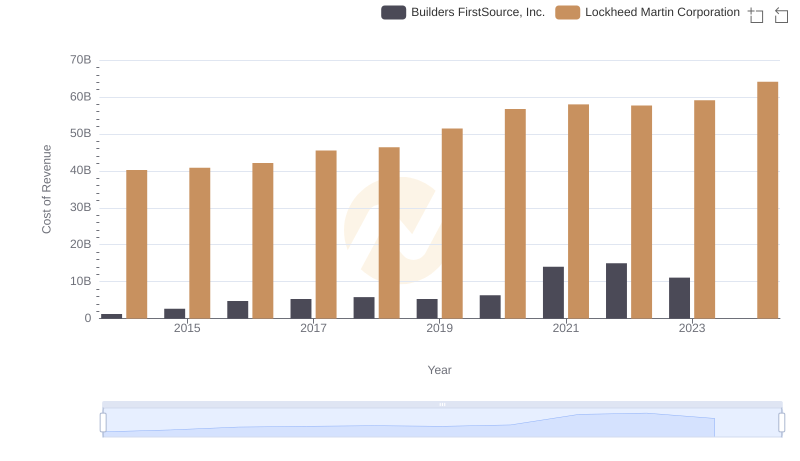800x461 pixels.
Task: Click the 30B y-axis label
Action: coord(81,208)
